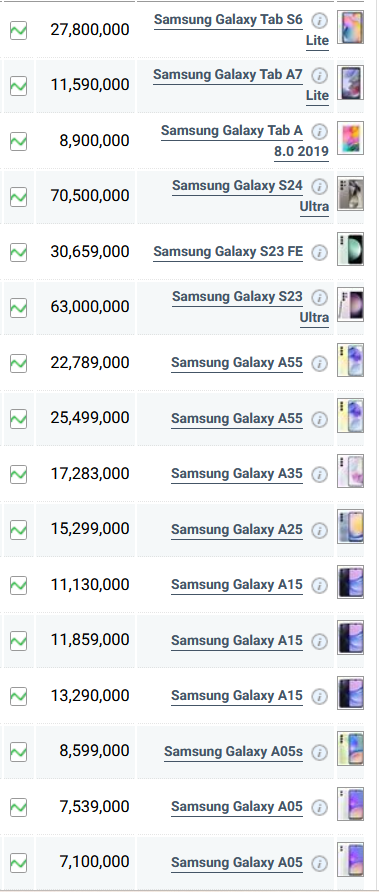
Task: Click chart icon beside price 17,283,000
Action: point(19,474)
